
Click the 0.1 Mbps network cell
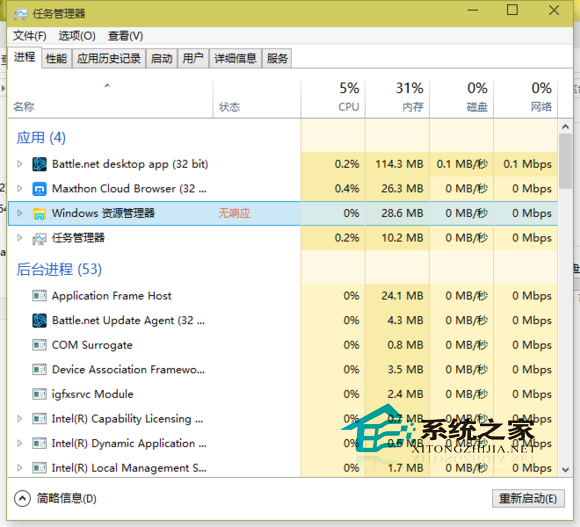(527, 164)
